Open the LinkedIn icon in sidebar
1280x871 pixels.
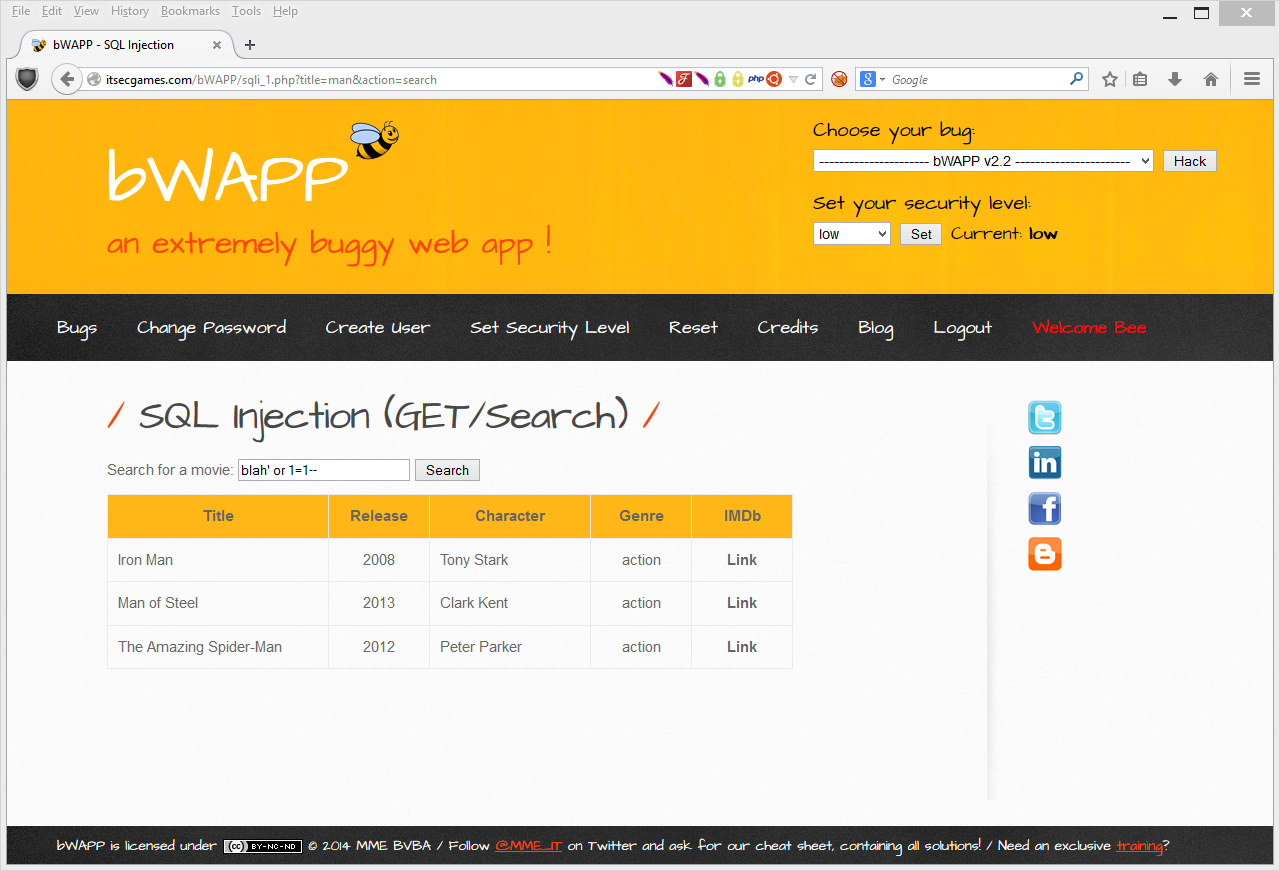(1044, 463)
